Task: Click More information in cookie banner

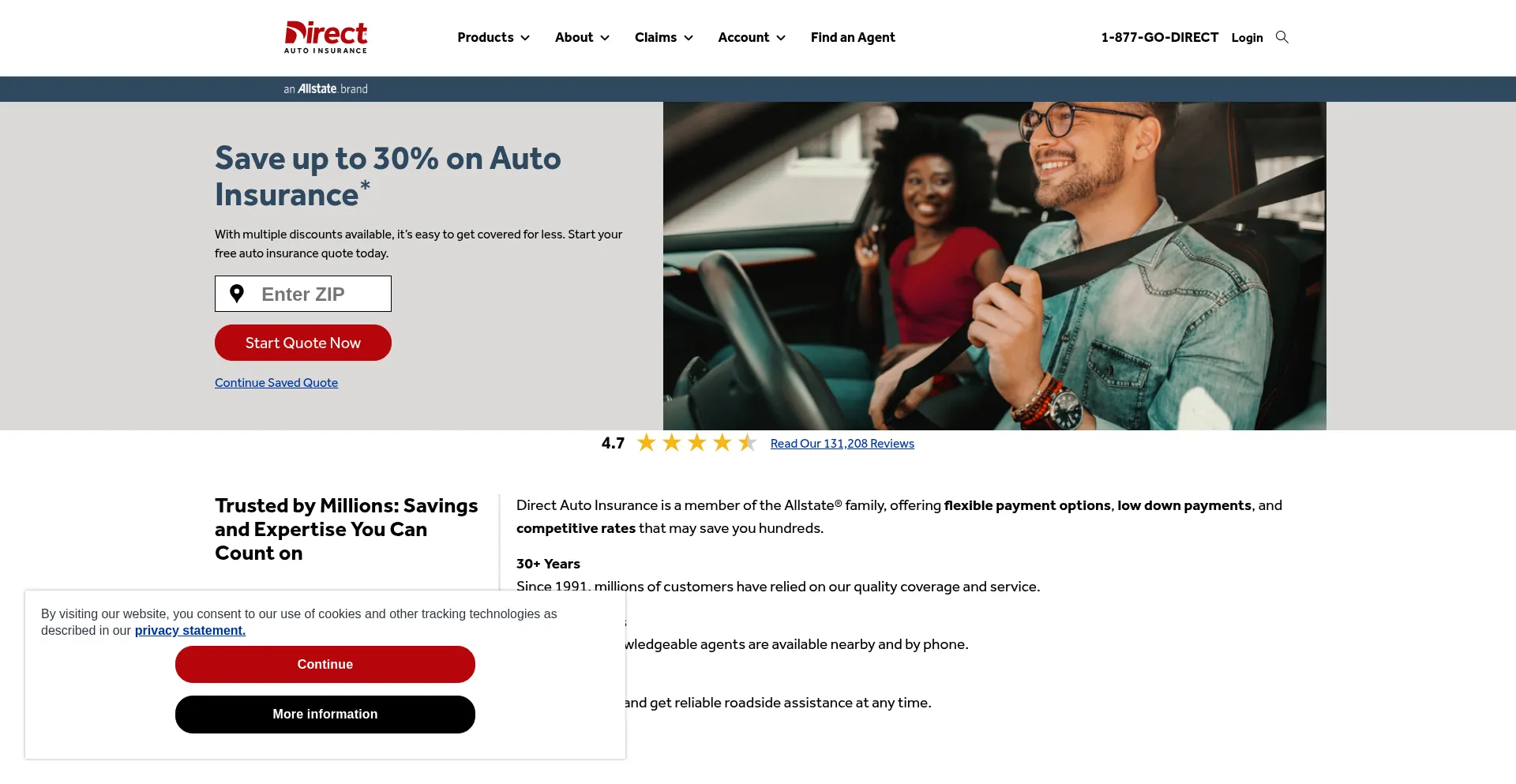Action: coord(325,715)
